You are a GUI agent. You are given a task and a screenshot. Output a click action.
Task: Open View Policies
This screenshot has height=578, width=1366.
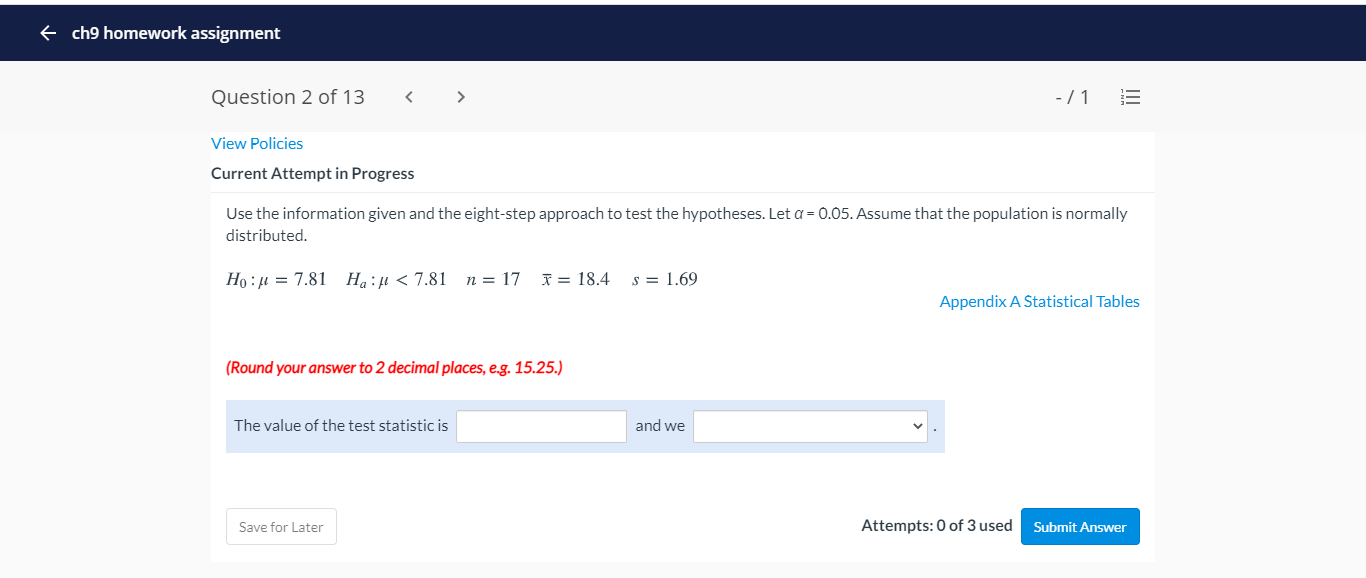(x=256, y=143)
